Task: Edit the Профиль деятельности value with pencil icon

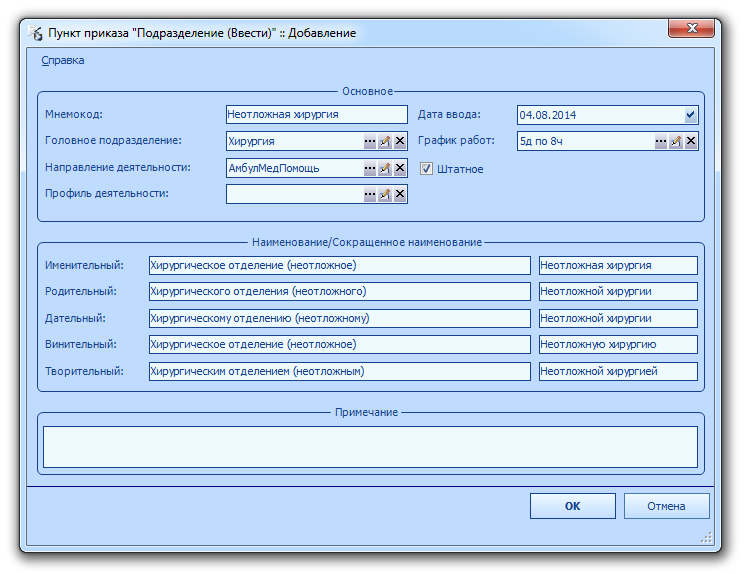Action: pos(385,194)
